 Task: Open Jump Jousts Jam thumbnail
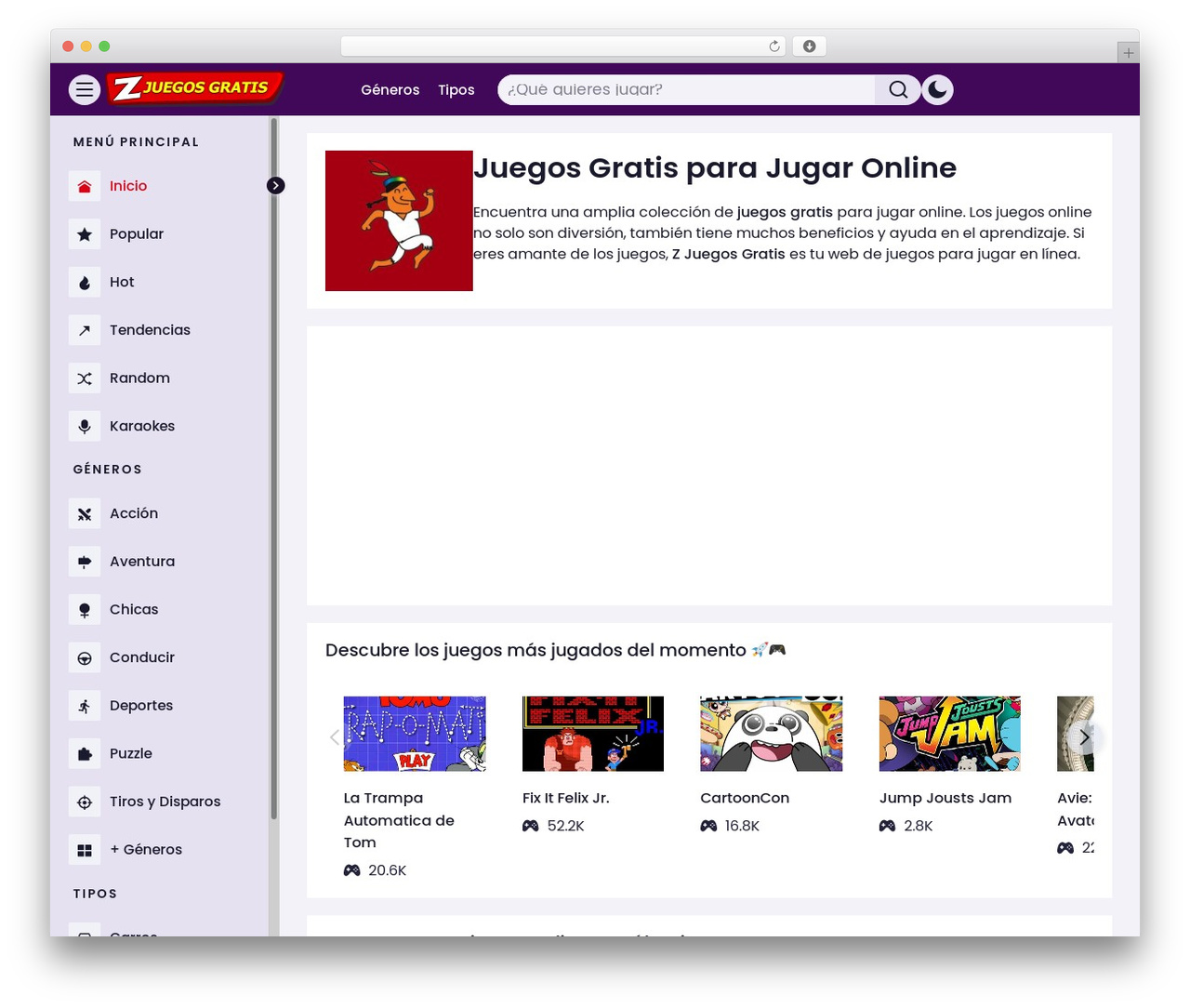[x=950, y=734]
